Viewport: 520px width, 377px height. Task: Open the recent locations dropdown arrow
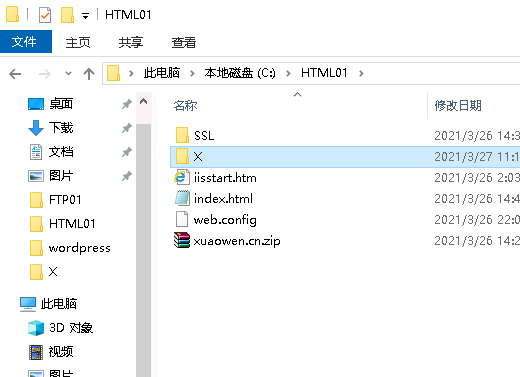click(68, 73)
